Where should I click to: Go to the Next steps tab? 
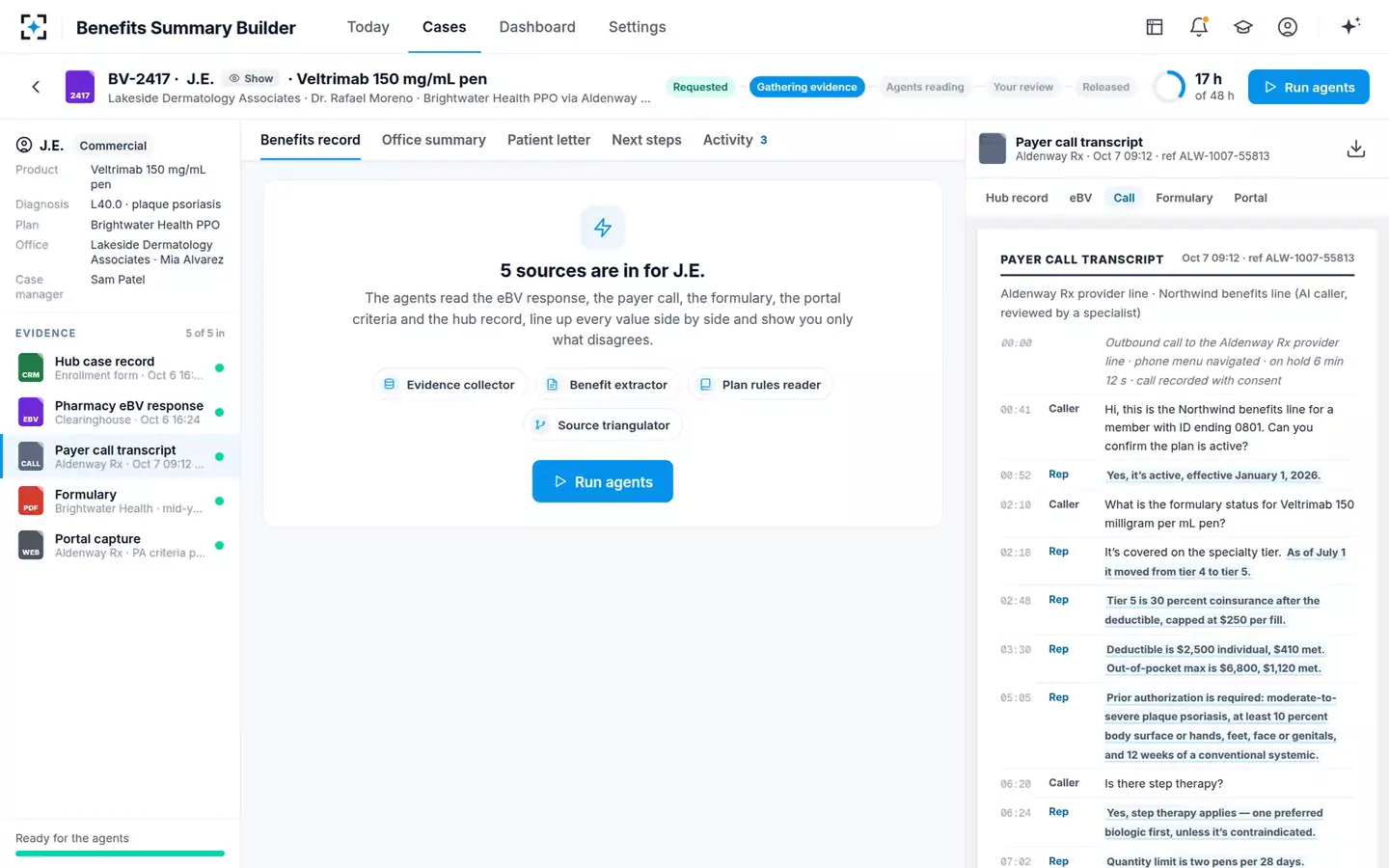646,140
